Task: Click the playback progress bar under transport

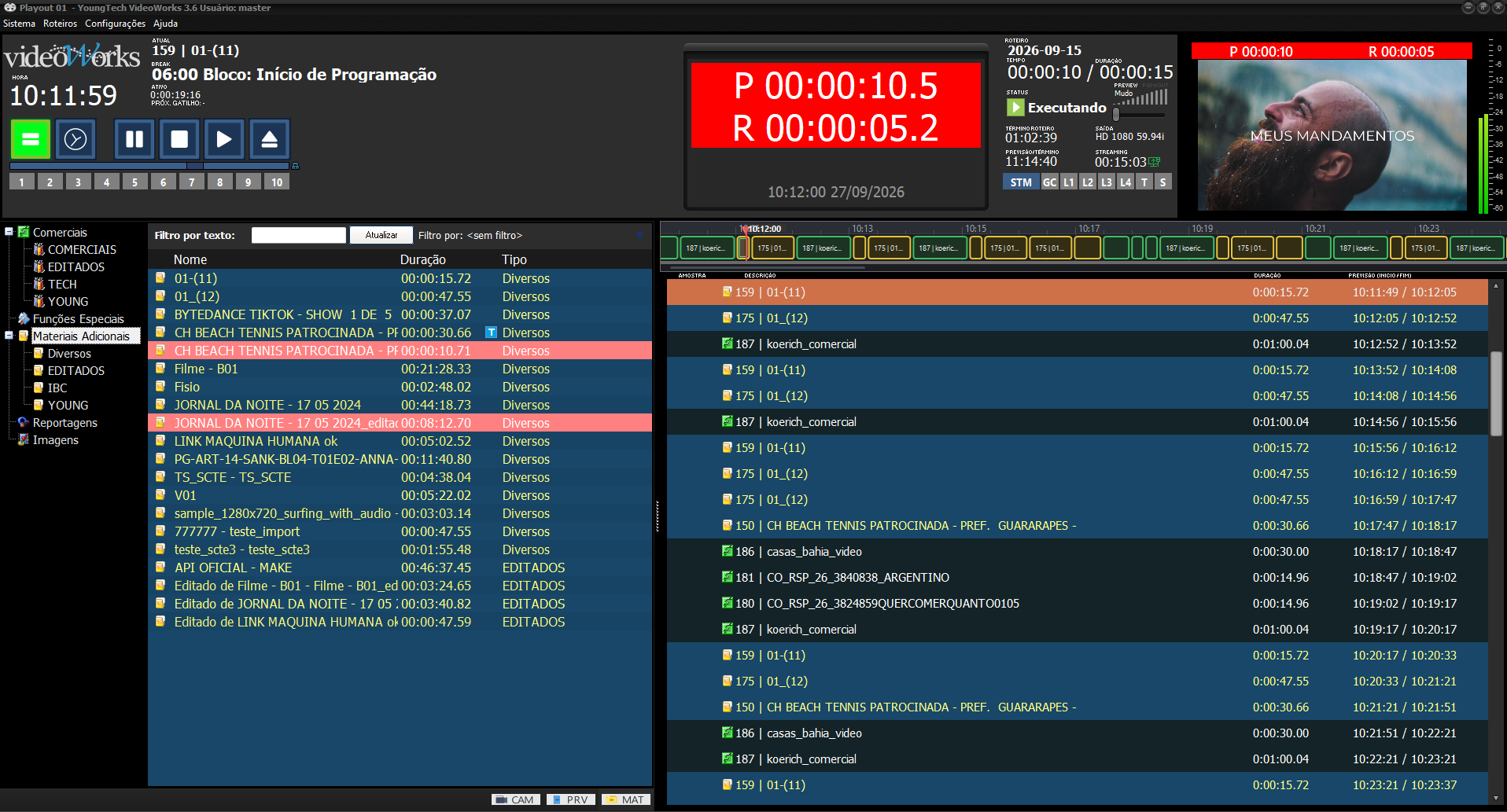Action: [x=149, y=166]
